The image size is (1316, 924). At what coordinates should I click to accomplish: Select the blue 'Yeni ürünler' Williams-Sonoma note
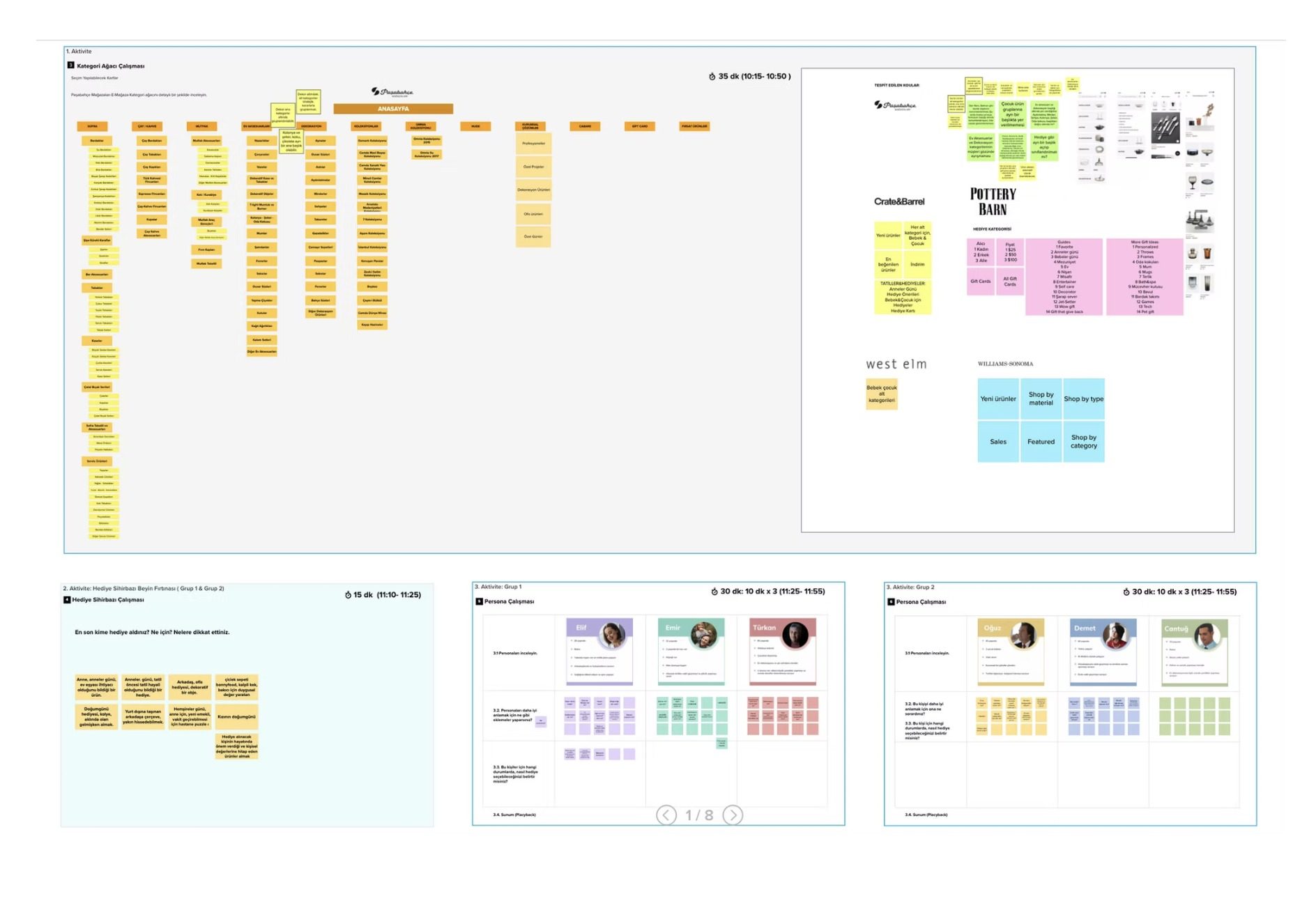tap(998, 399)
